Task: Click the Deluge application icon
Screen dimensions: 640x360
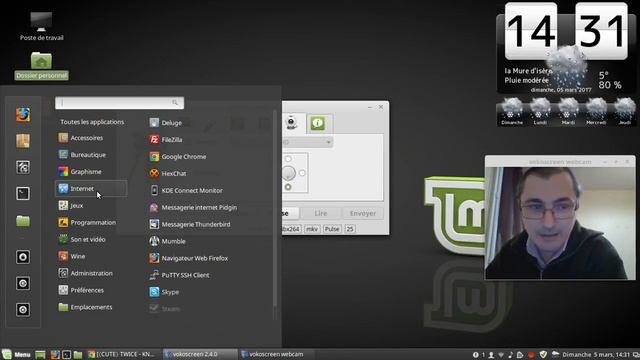Action: point(154,122)
